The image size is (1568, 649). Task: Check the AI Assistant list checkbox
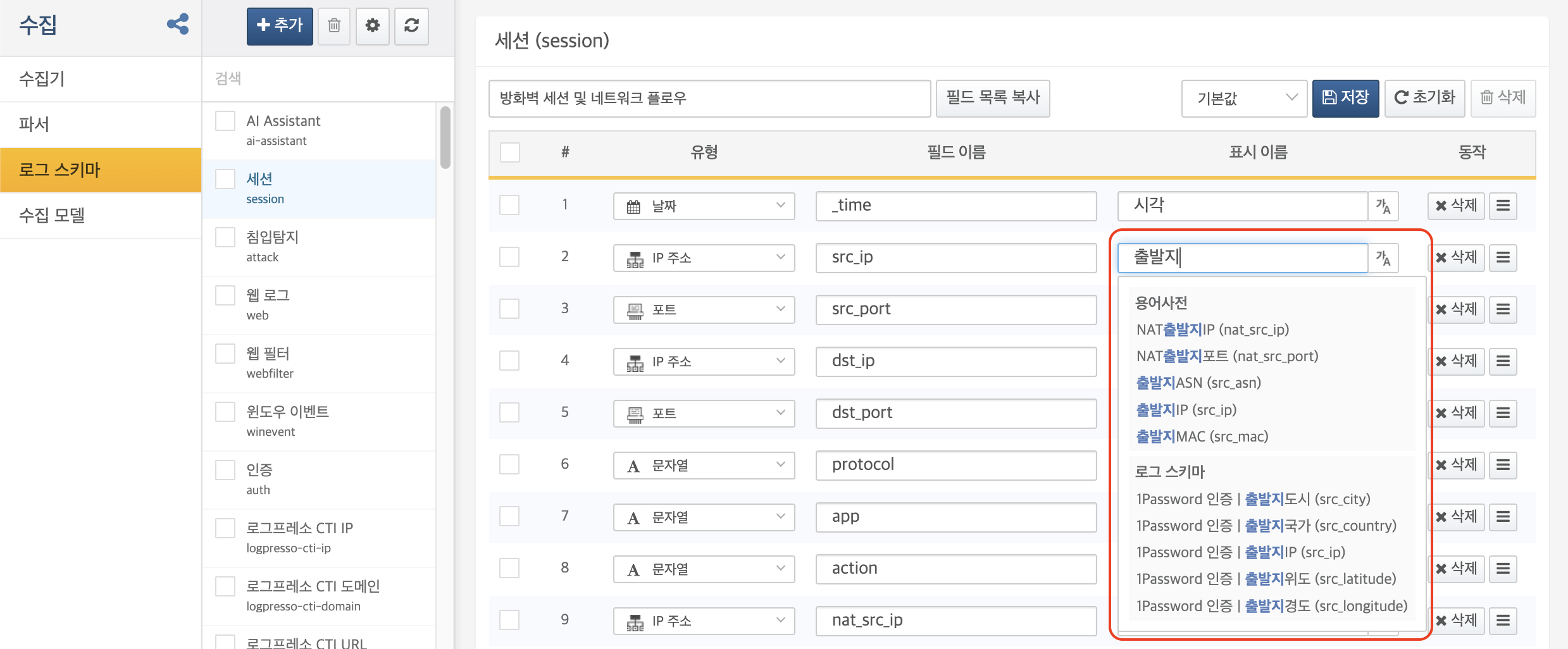225,120
